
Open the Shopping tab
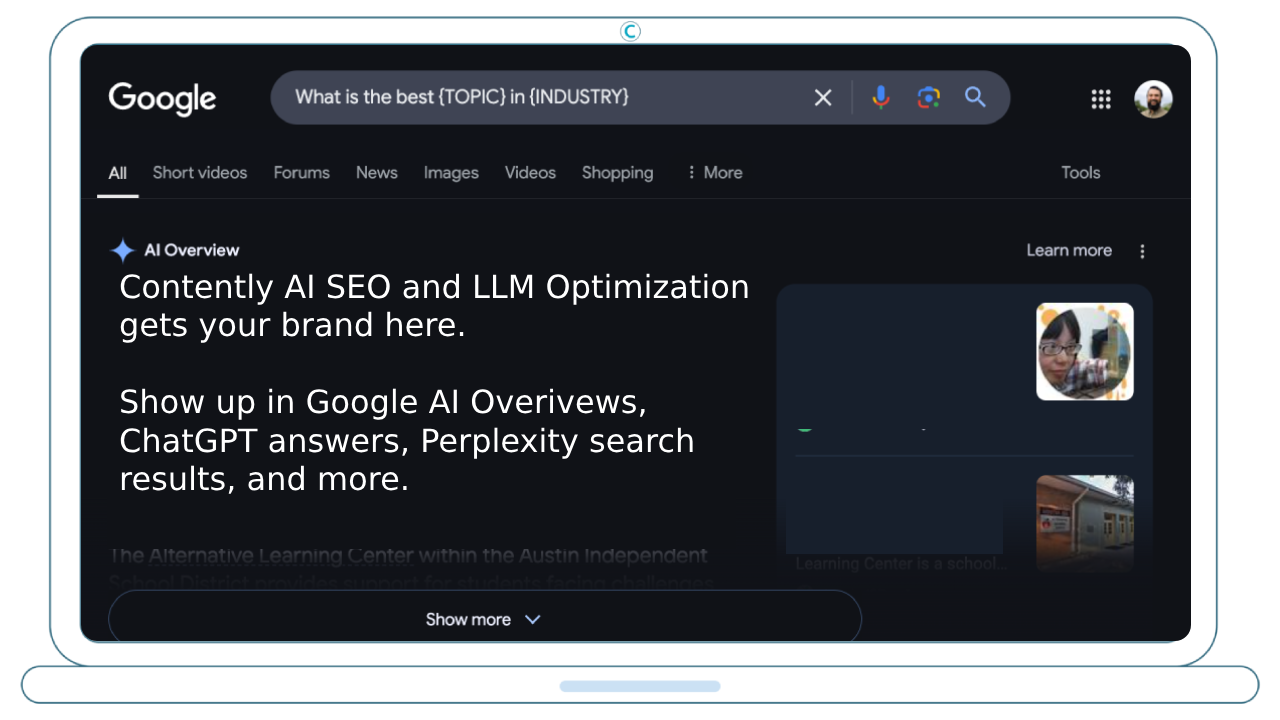(617, 172)
